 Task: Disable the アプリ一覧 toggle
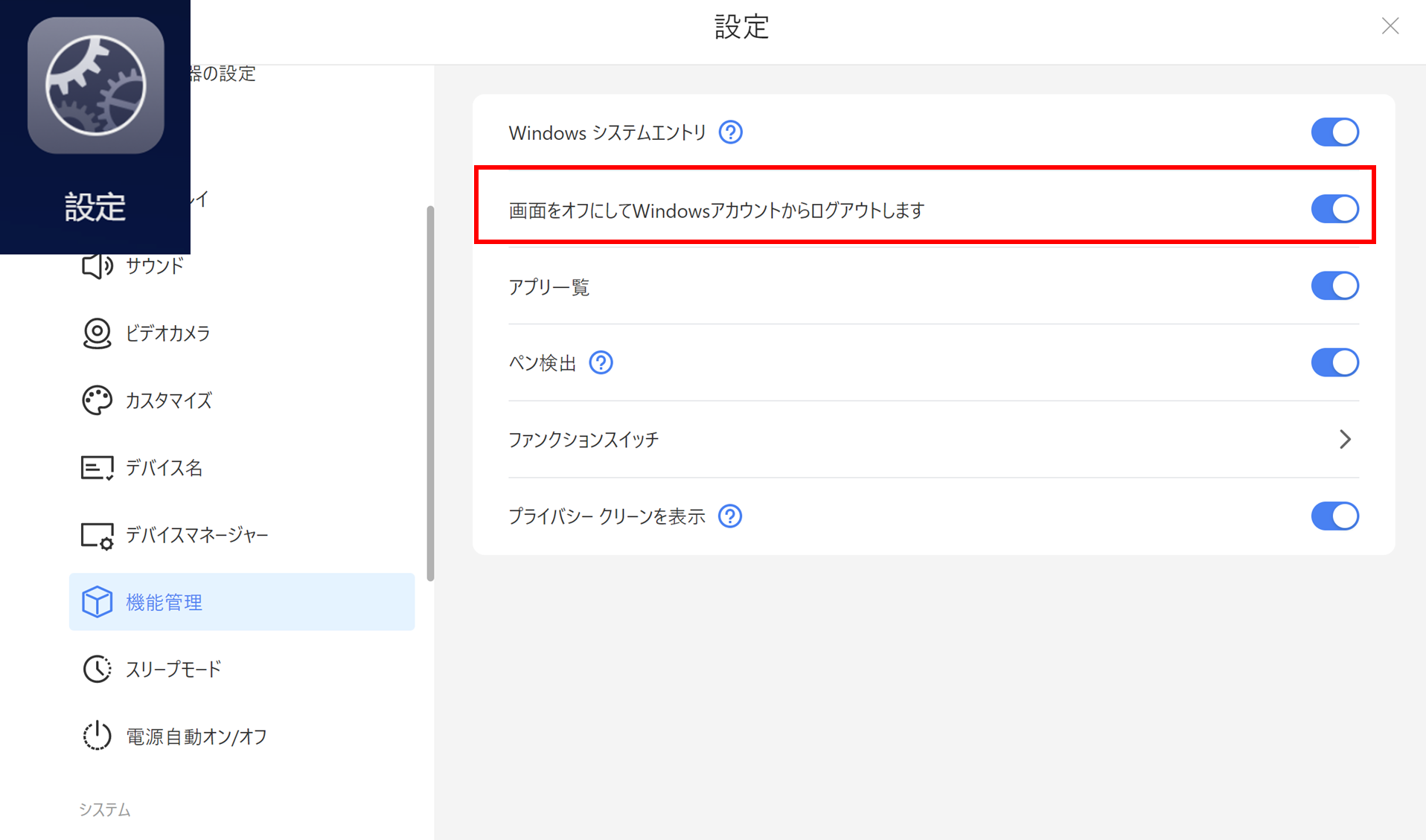1334,286
